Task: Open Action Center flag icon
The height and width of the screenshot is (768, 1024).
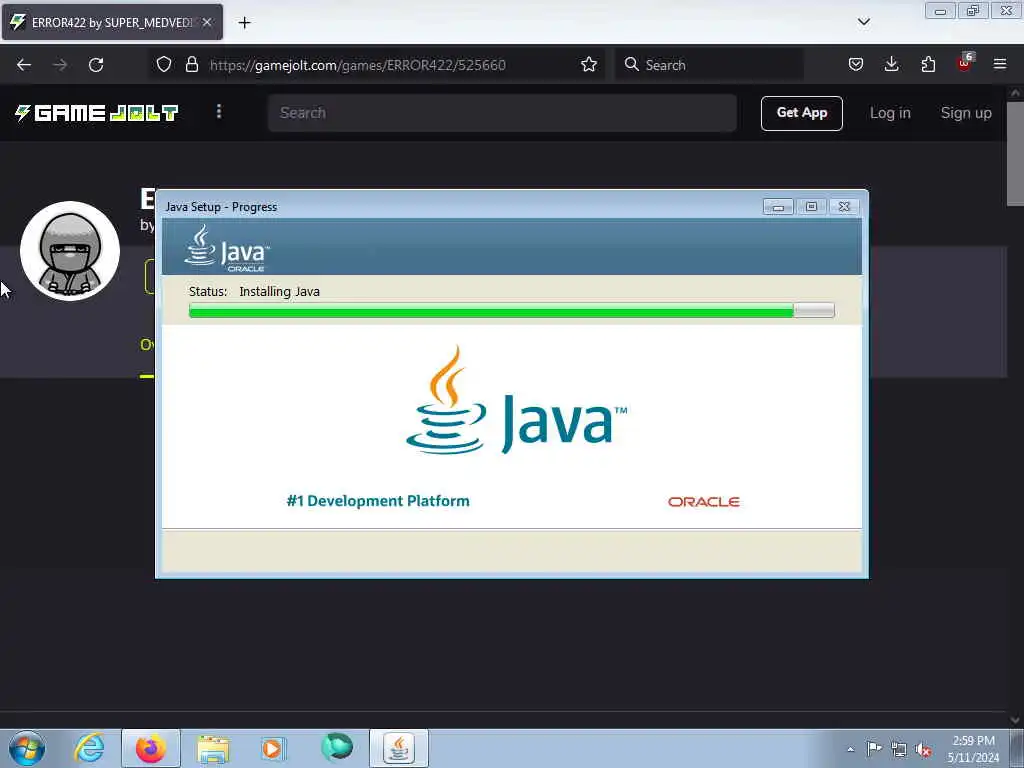Action: click(874, 749)
